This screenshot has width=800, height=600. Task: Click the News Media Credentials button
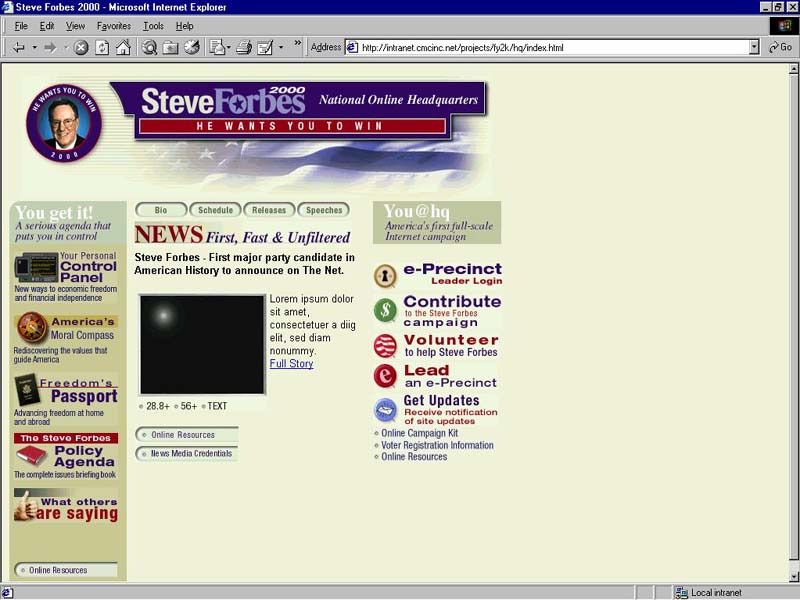[187, 454]
